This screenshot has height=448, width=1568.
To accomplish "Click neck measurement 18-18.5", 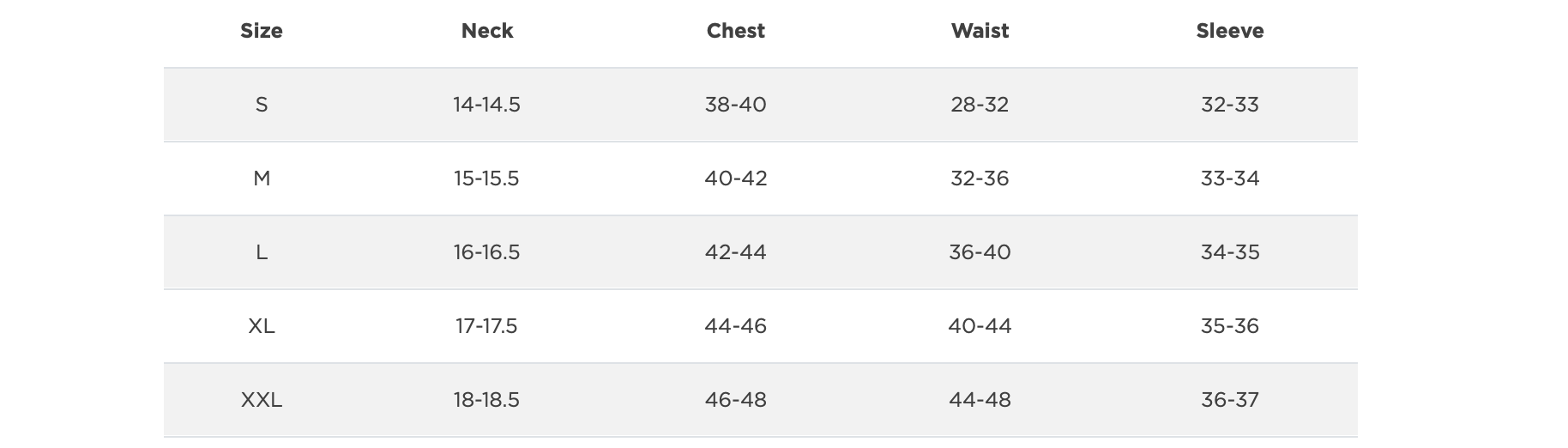I will click(x=486, y=400).
